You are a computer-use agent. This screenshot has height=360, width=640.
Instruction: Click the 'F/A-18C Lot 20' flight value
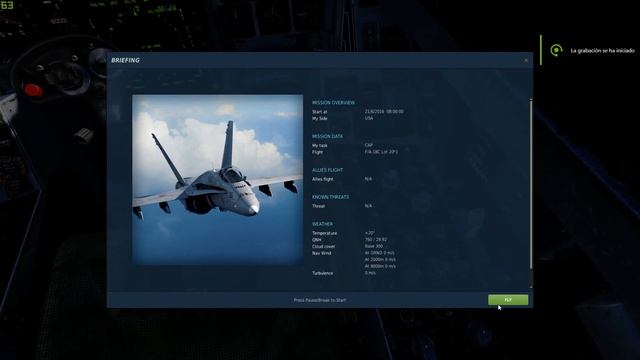381,152
